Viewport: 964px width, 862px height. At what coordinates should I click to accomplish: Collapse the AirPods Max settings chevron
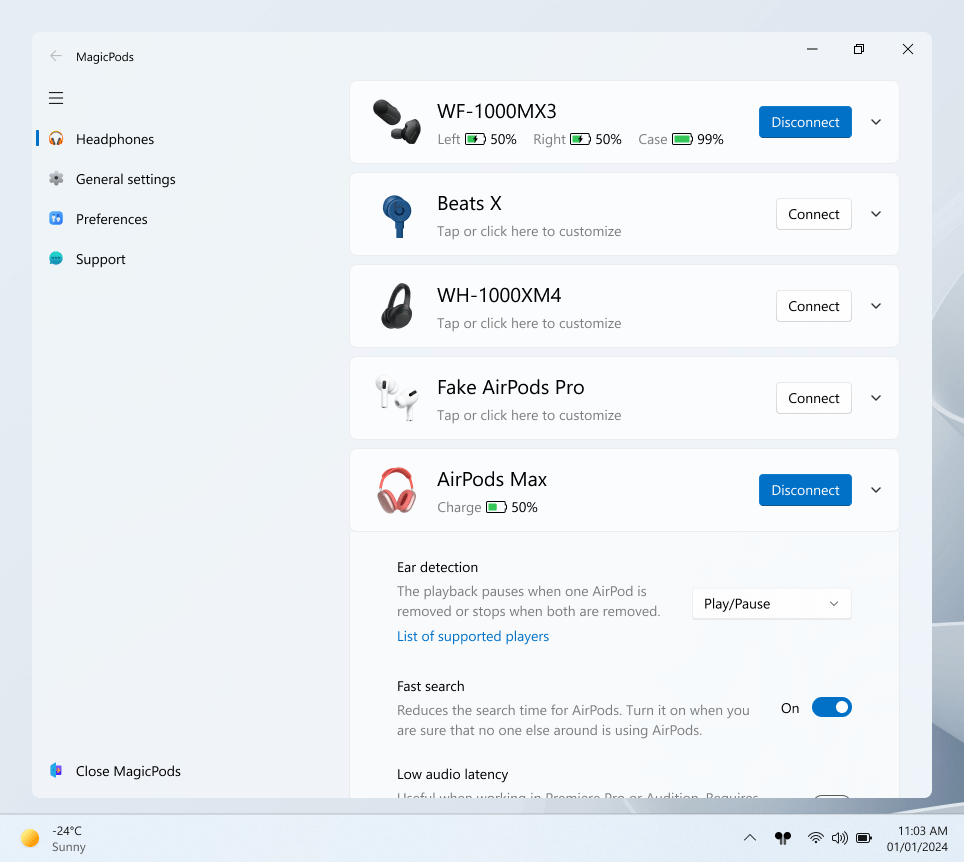(876, 490)
